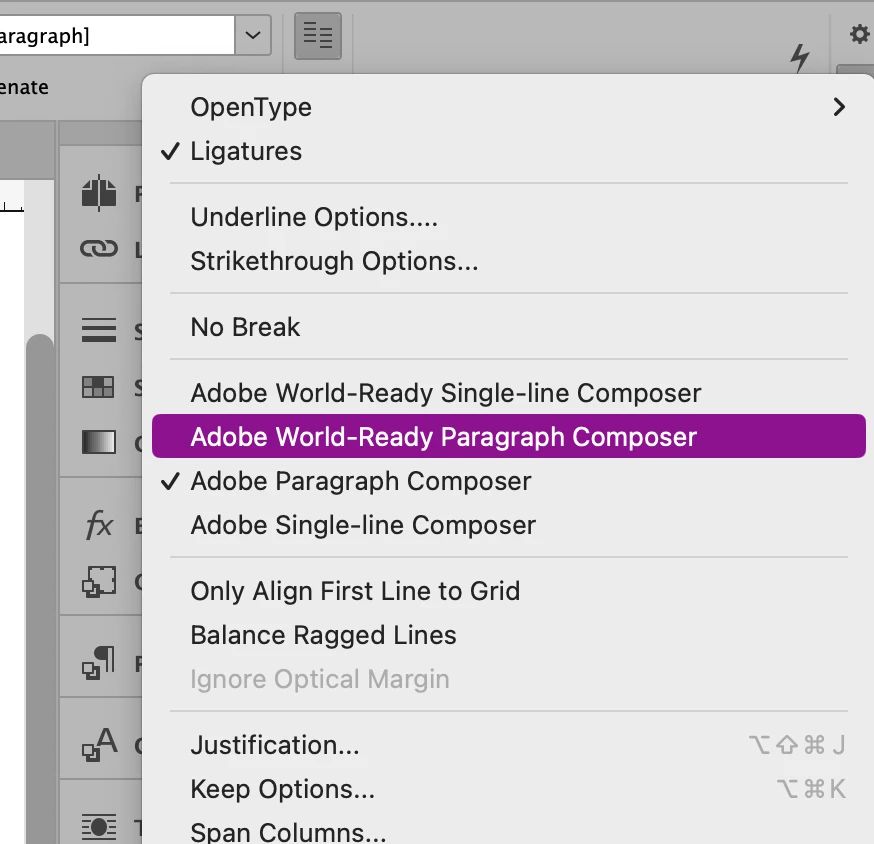
Task: Toggle the Ligatures option
Action: [x=508, y=151]
